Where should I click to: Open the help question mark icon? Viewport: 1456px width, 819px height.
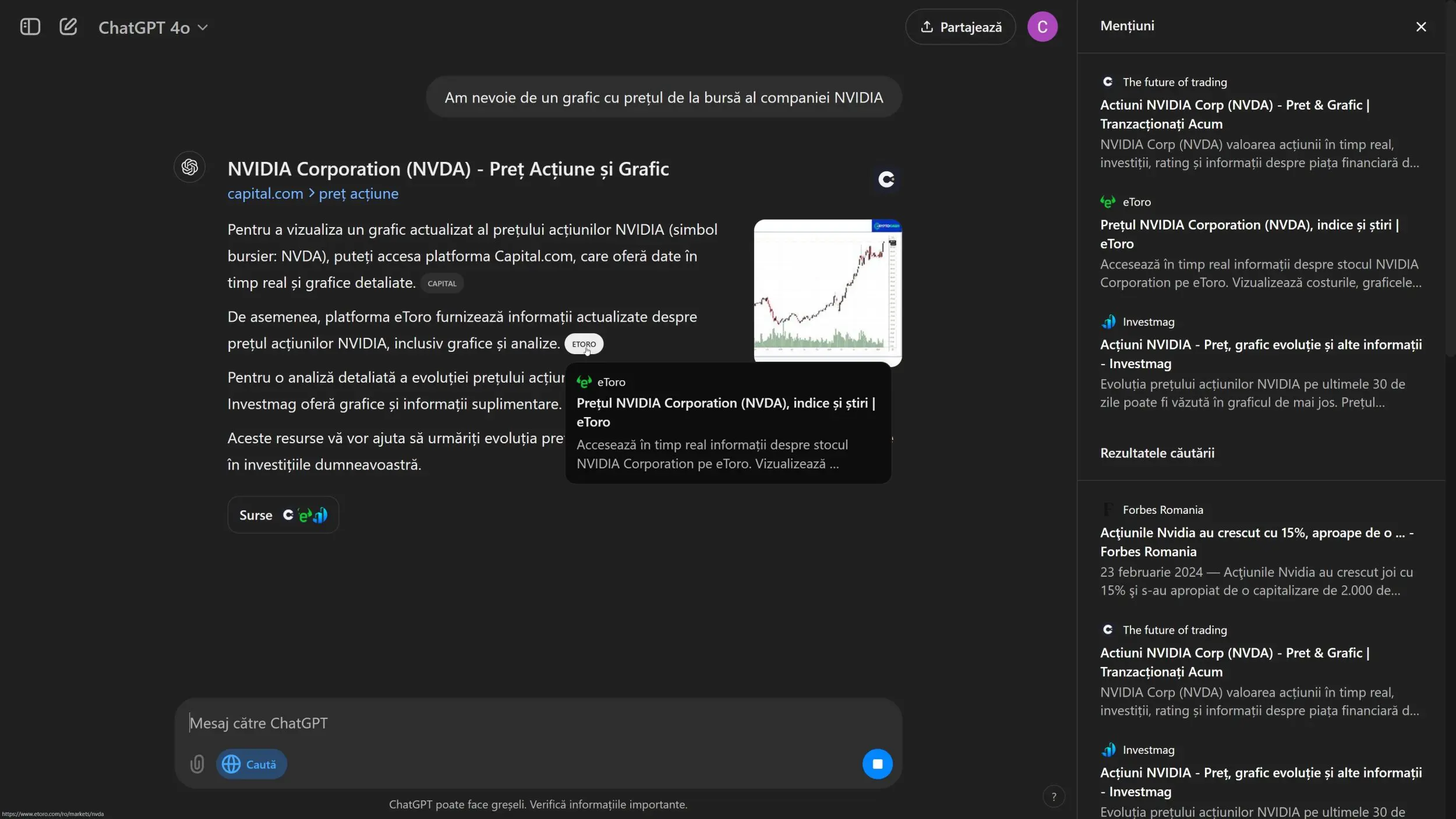point(1053,797)
